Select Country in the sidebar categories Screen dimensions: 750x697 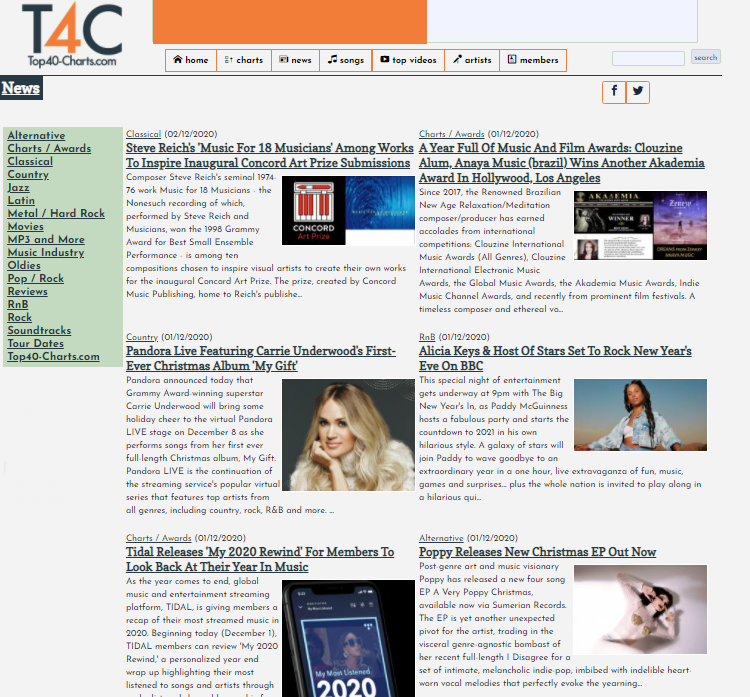[x=28, y=174]
